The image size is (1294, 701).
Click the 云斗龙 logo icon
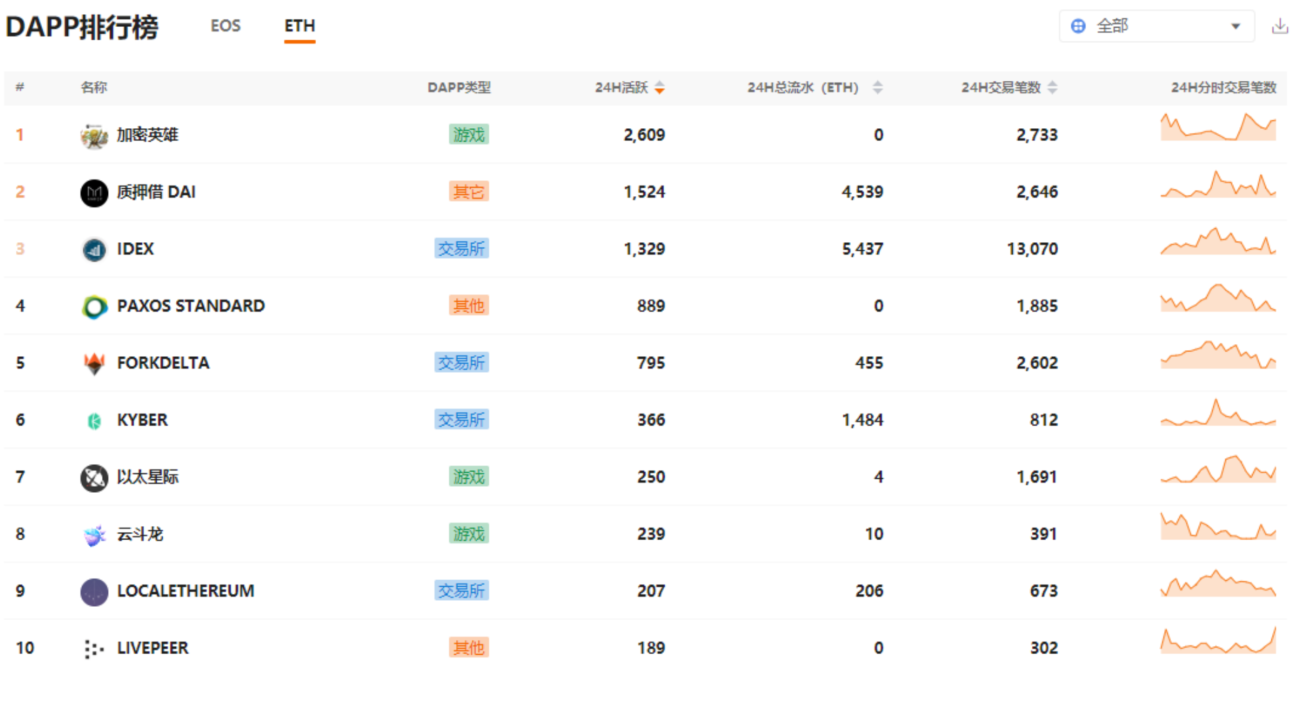click(94, 535)
